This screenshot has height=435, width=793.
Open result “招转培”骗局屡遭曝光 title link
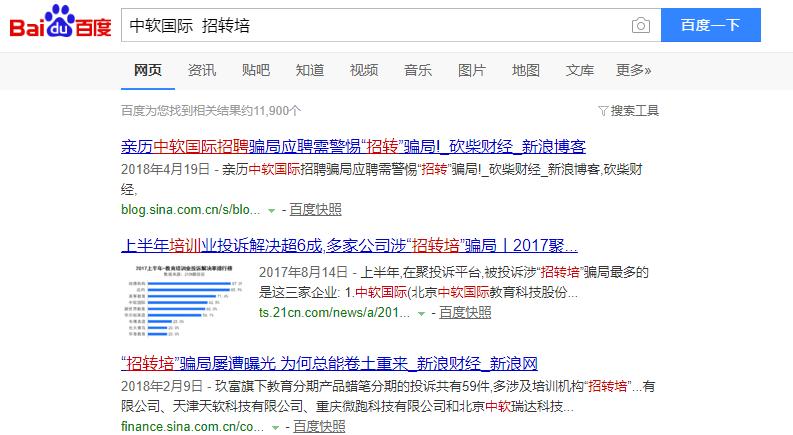point(329,364)
